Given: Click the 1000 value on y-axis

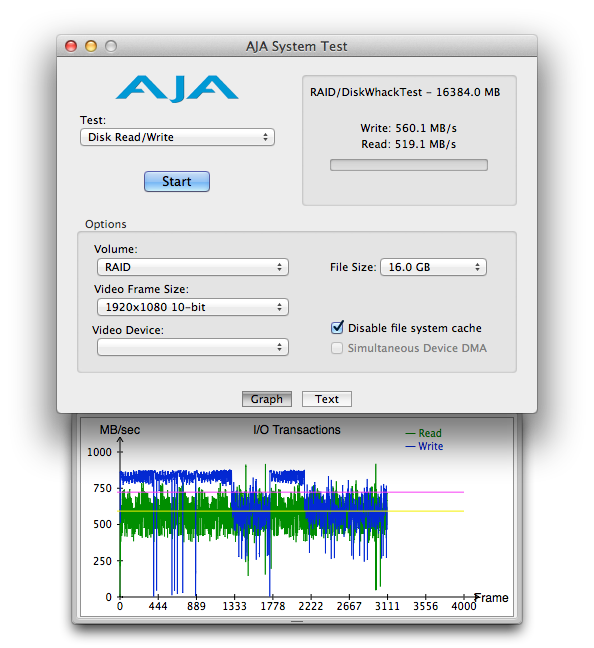Looking at the screenshot, I should pyautogui.click(x=99, y=452).
